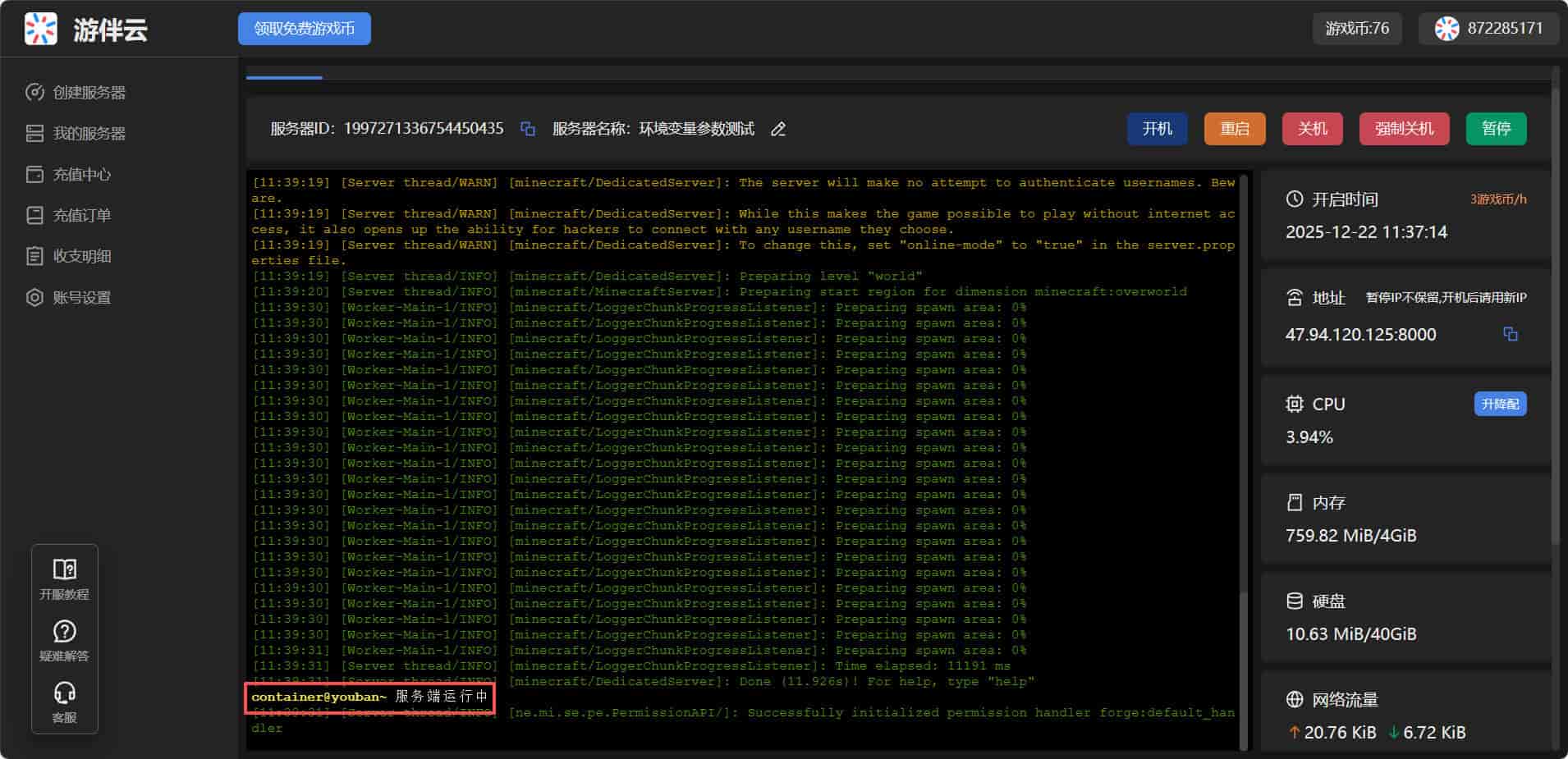
Task: Pause the server with 暂停 button
Action: point(1496,129)
